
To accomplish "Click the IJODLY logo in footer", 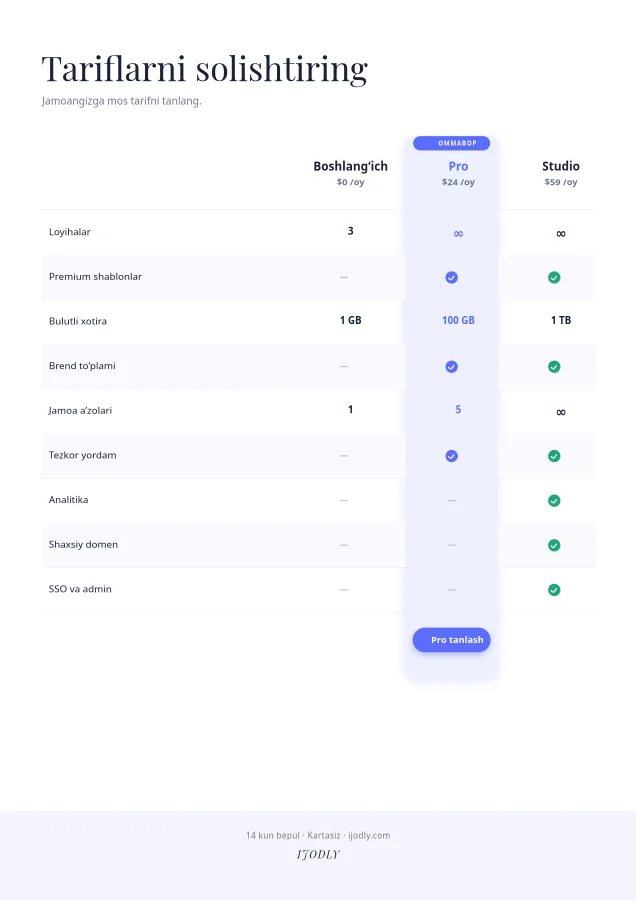I will pos(318,855).
